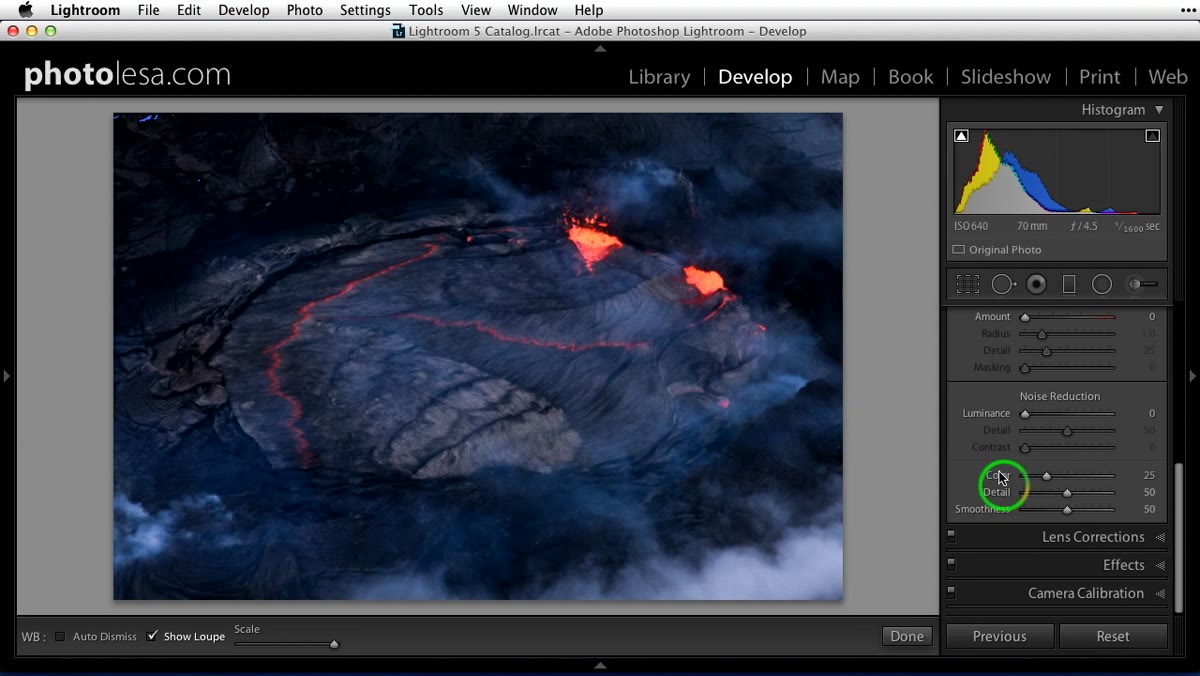The width and height of the screenshot is (1200, 676).
Task: Show the bottom filmstrip arrow
Action: [x=600, y=665]
